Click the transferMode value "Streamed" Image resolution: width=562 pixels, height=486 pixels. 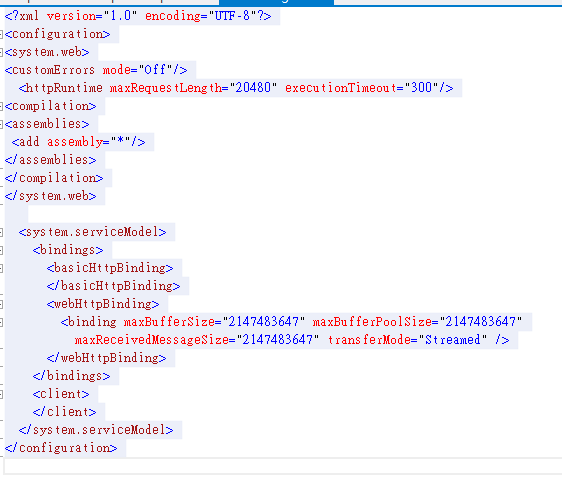point(453,340)
